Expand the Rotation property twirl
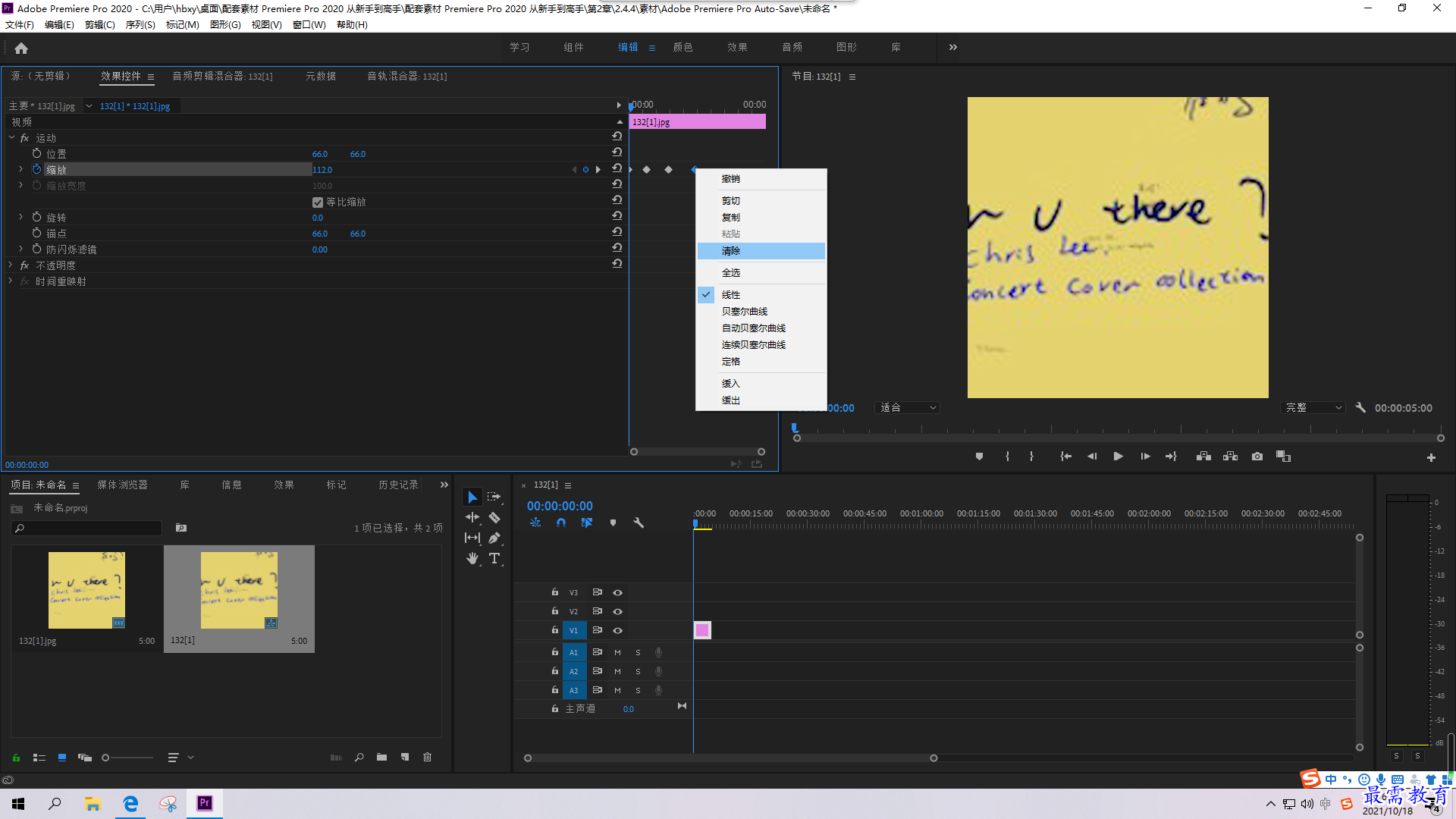Screen dimensions: 1456x819 [x=20, y=217]
